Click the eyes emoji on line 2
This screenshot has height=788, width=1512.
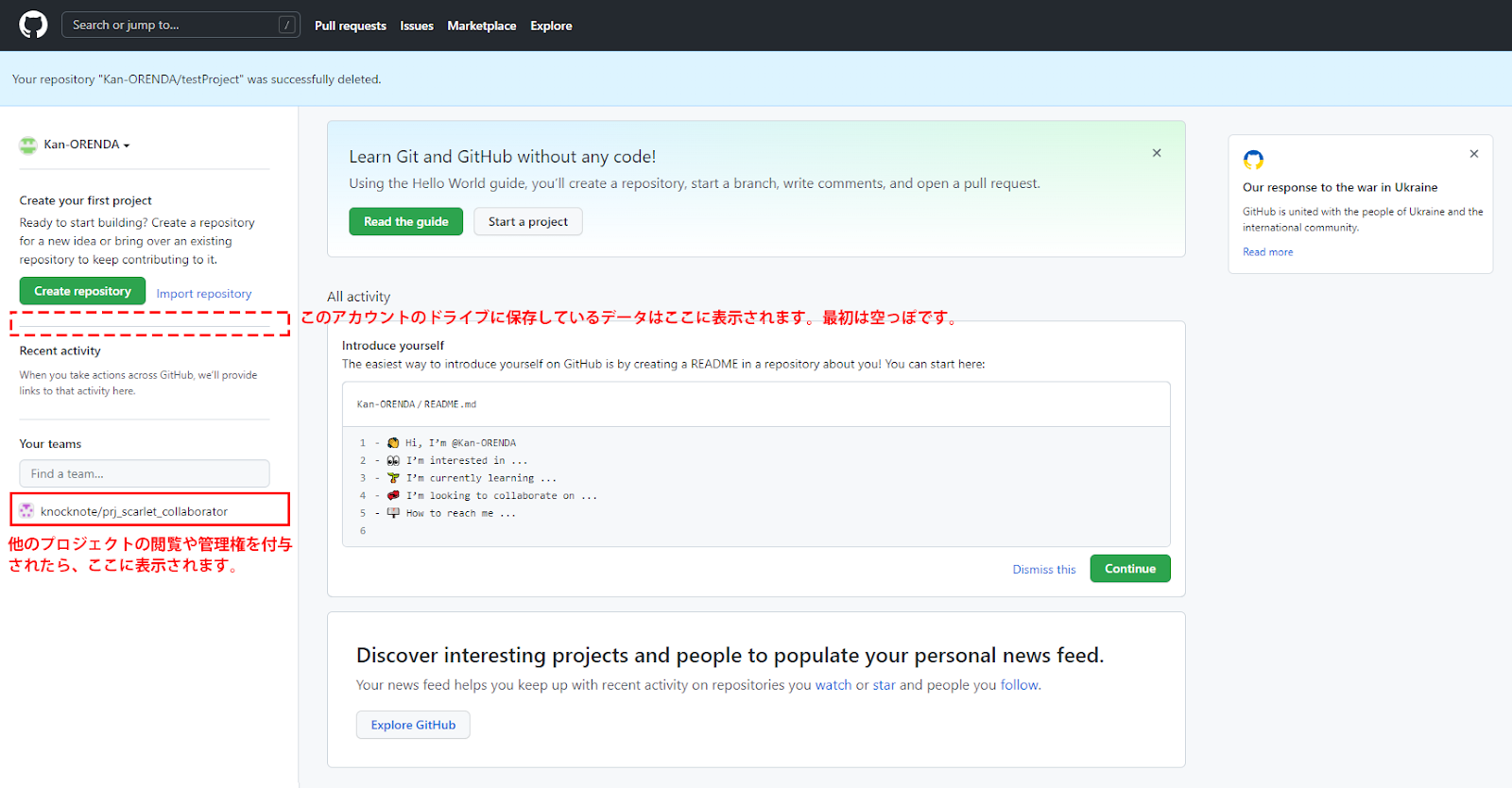point(393,460)
